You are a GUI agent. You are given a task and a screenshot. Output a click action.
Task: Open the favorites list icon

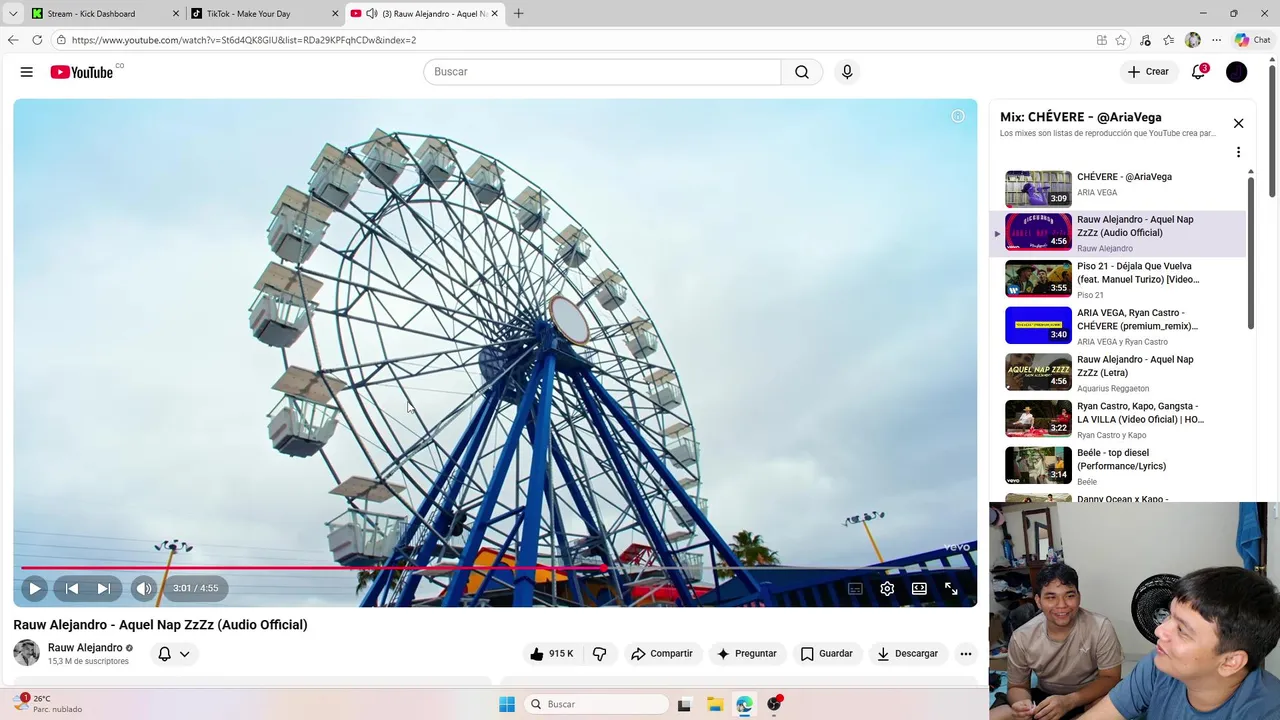pyautogui.click(x=1169, y=40)
